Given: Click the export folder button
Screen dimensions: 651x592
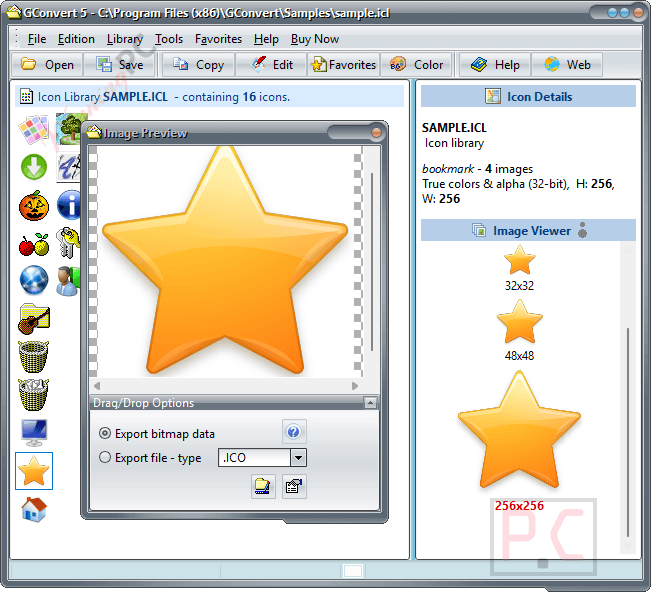Looking at the screenshot, I should pyautogui.click(x=263, y=486).
